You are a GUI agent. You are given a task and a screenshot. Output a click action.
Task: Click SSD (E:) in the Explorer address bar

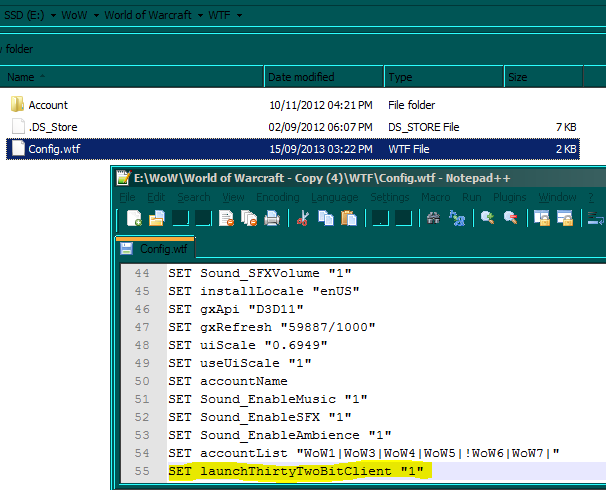[x=24, y=15]
